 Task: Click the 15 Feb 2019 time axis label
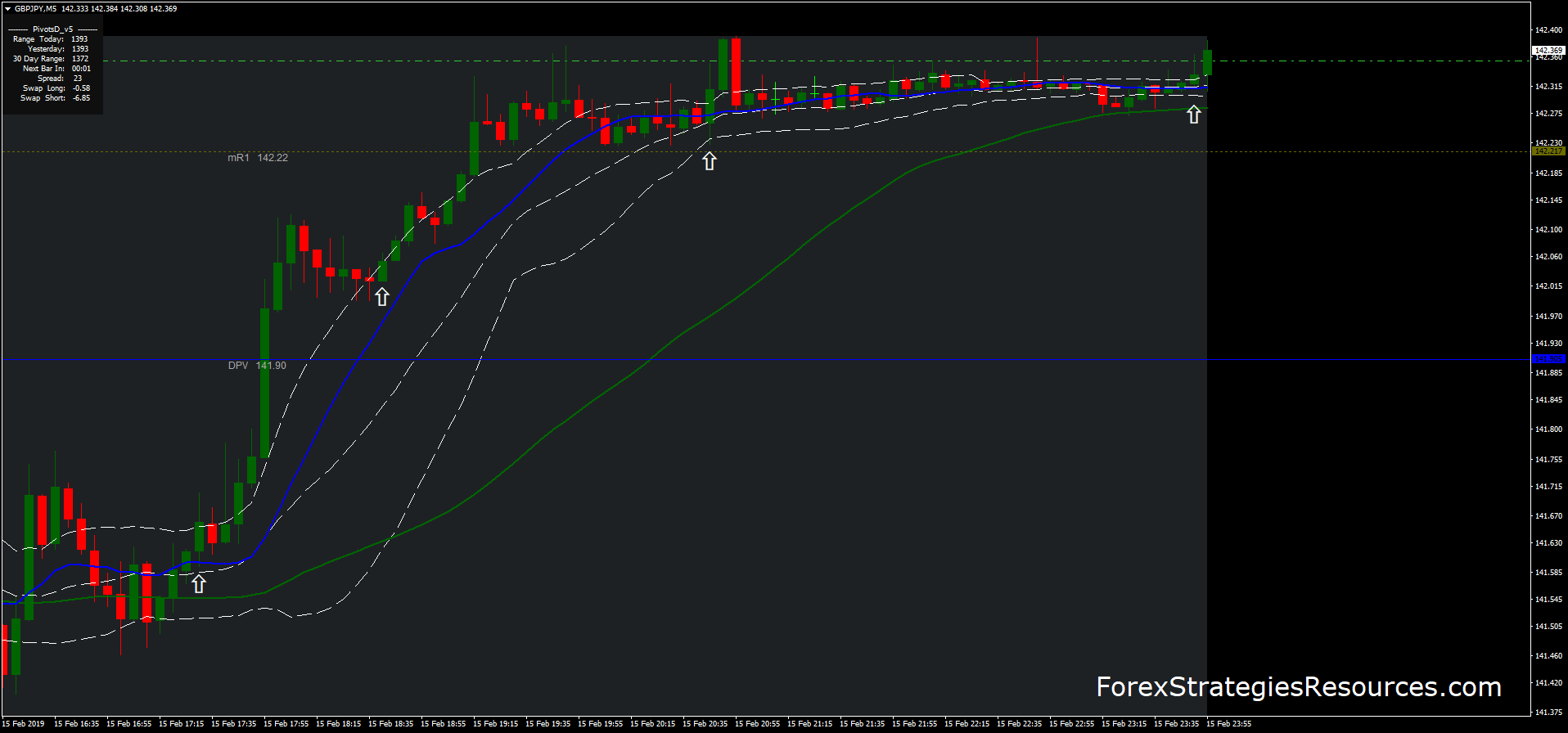23,724
